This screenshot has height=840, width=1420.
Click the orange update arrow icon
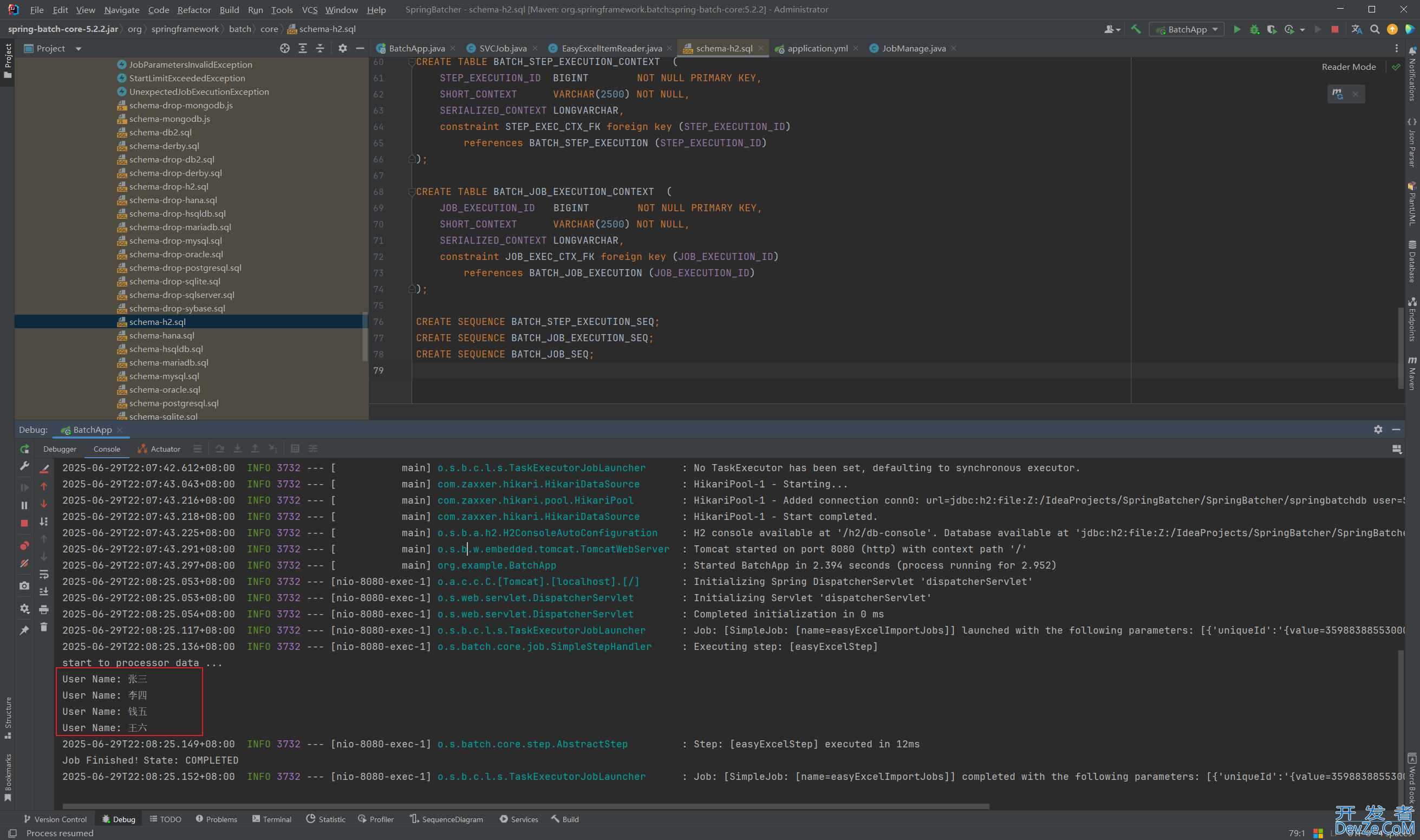(1392, 29)
